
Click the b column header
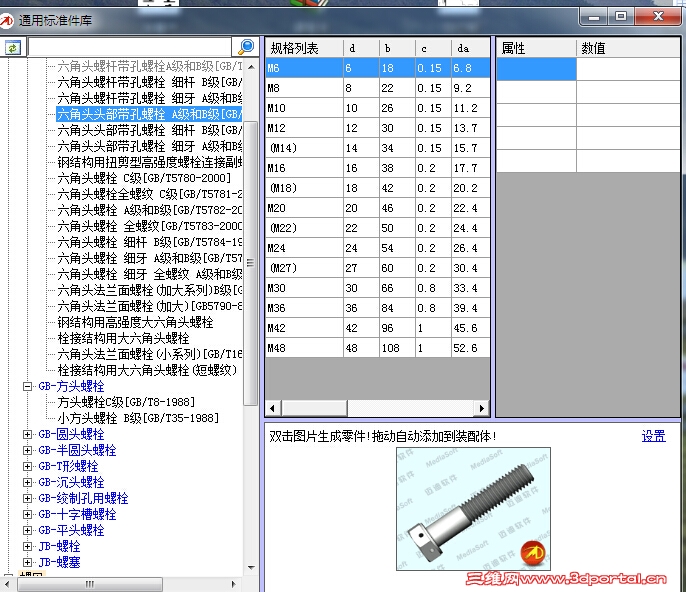[x=397, y=48]
